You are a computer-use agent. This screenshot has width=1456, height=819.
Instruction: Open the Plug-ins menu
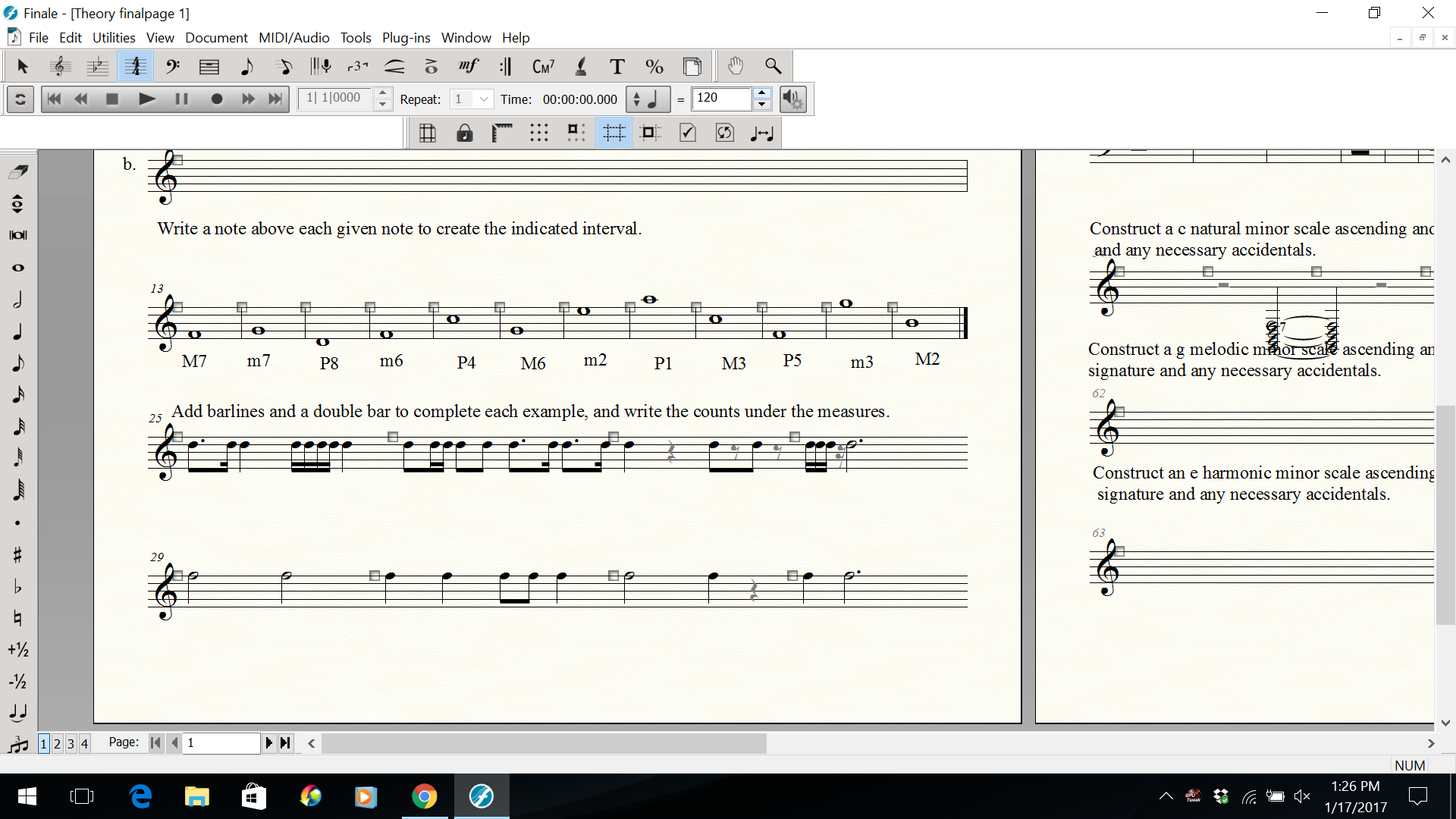[x=406, y=37]
